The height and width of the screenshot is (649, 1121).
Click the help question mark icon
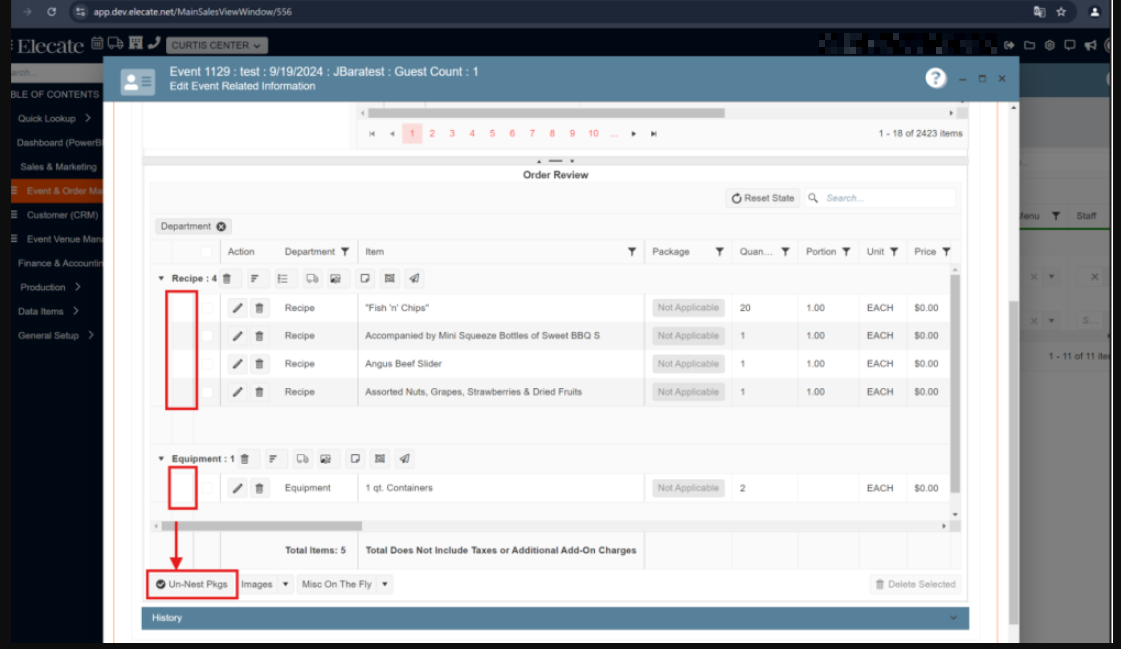[935, 79]
